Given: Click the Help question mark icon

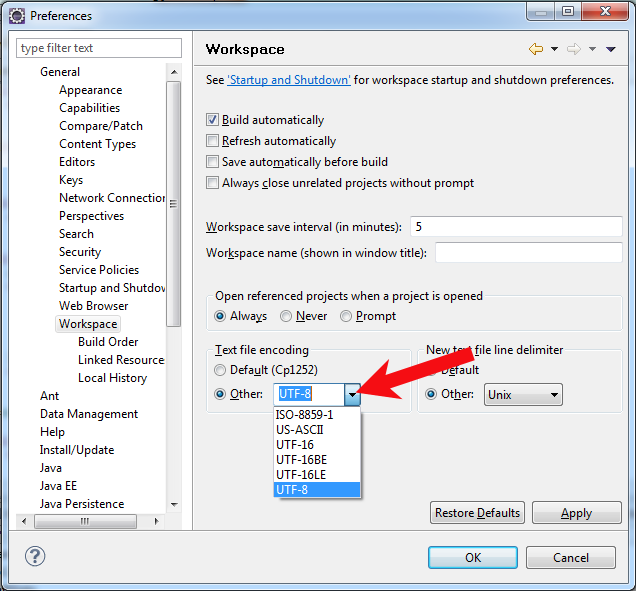Looking at the screenshot, I should [x=35, y=556].
